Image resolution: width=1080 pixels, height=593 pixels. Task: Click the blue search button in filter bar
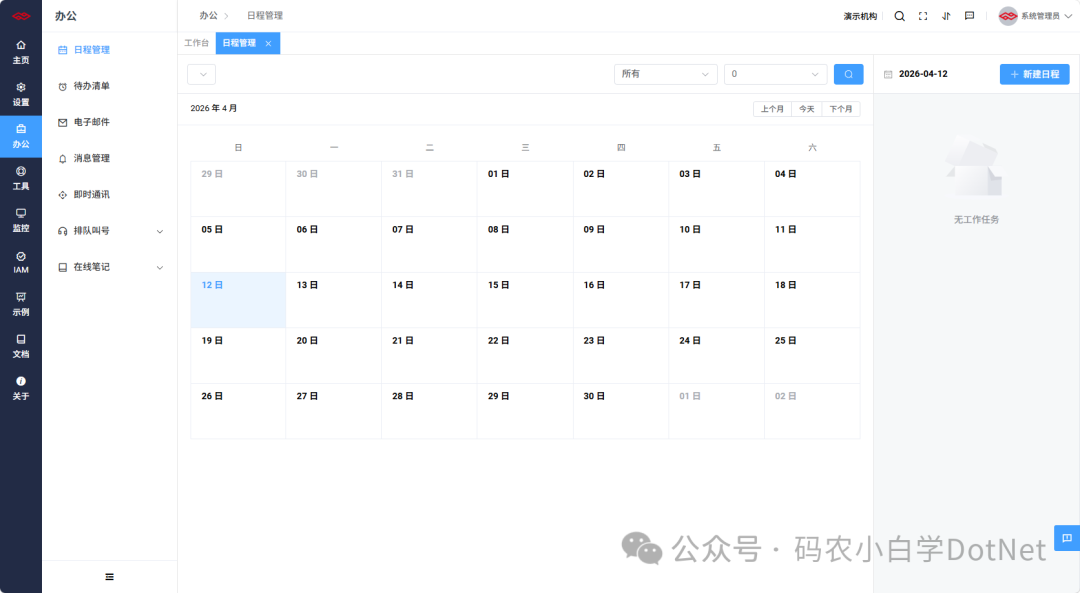(x=849, y=74)
